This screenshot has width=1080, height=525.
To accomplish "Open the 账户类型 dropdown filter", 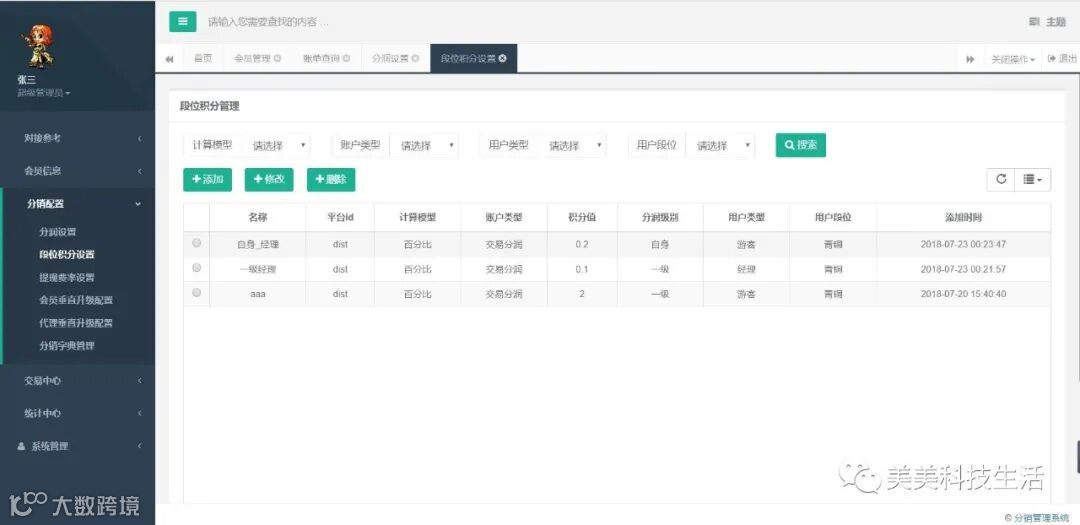I will pos(424,145).
